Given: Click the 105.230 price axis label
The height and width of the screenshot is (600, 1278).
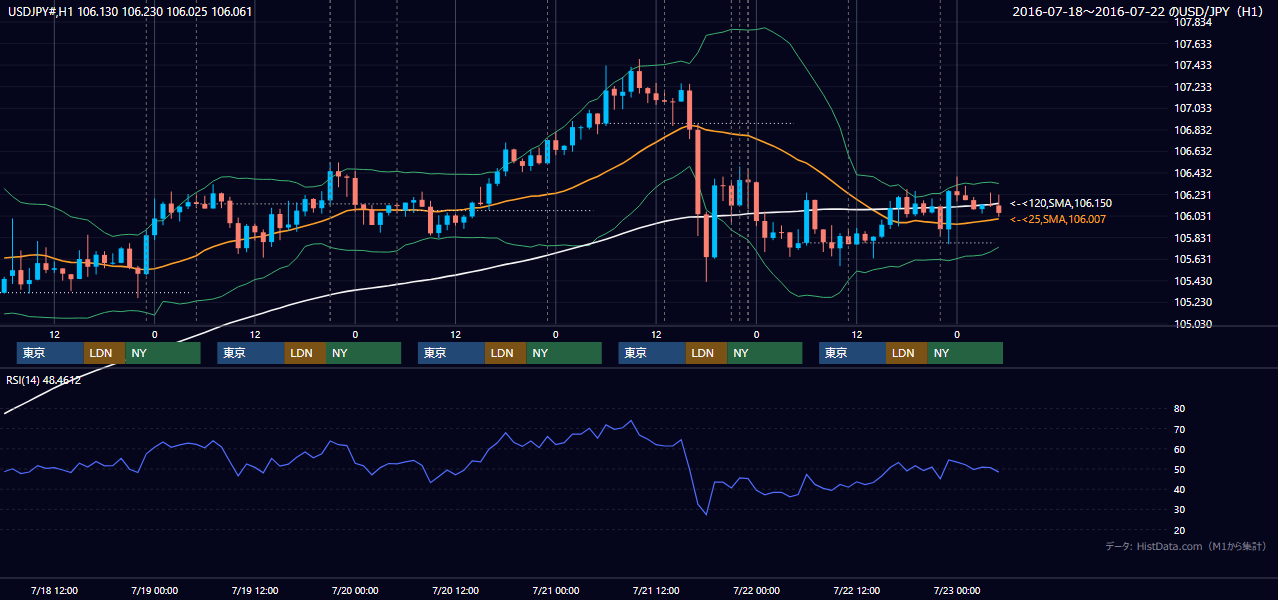Looking at the screenshot, I should (1195, 302).
